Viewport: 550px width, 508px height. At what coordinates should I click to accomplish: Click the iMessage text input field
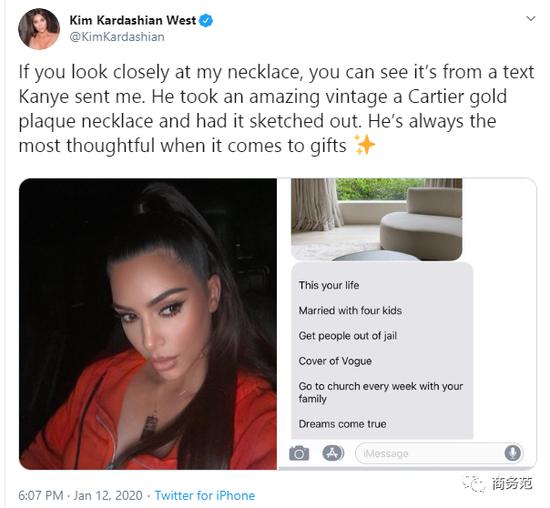point(439,453)
